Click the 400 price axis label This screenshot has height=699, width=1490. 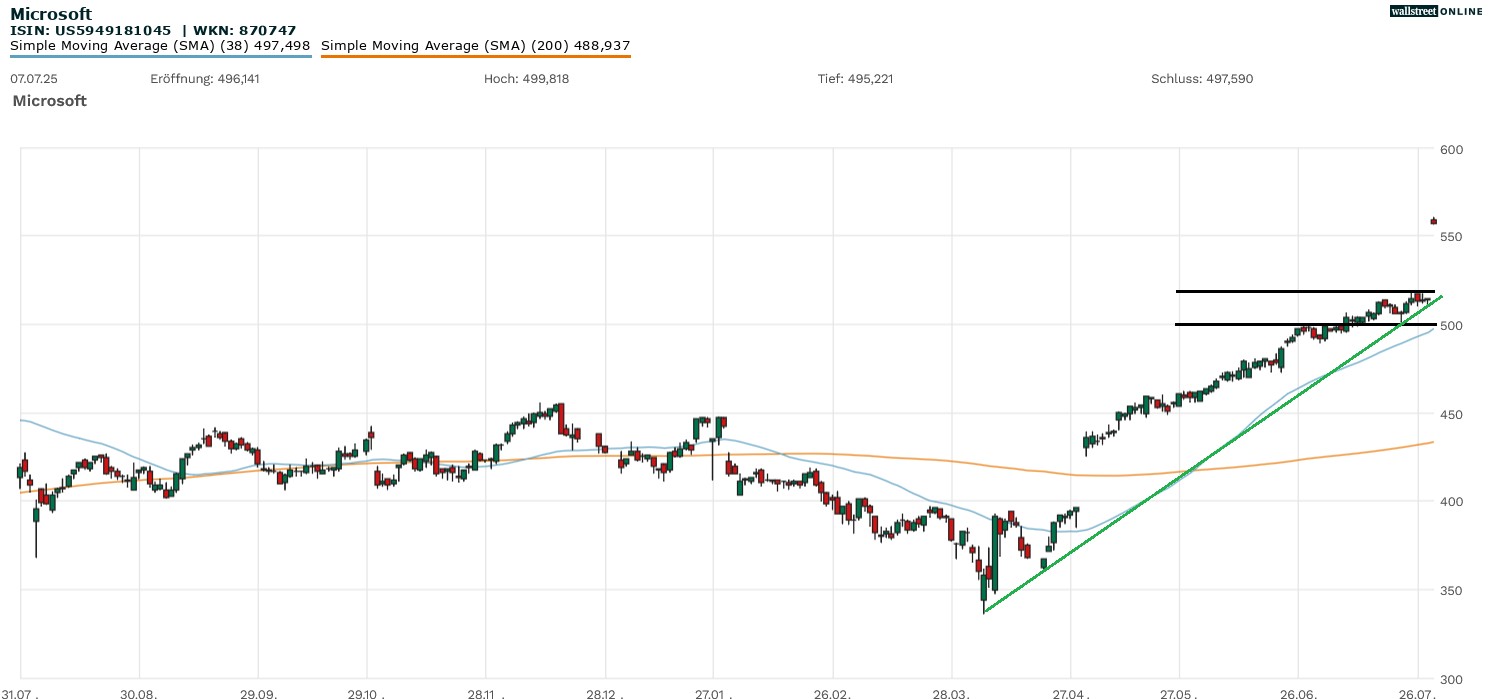coord(1451,502)
